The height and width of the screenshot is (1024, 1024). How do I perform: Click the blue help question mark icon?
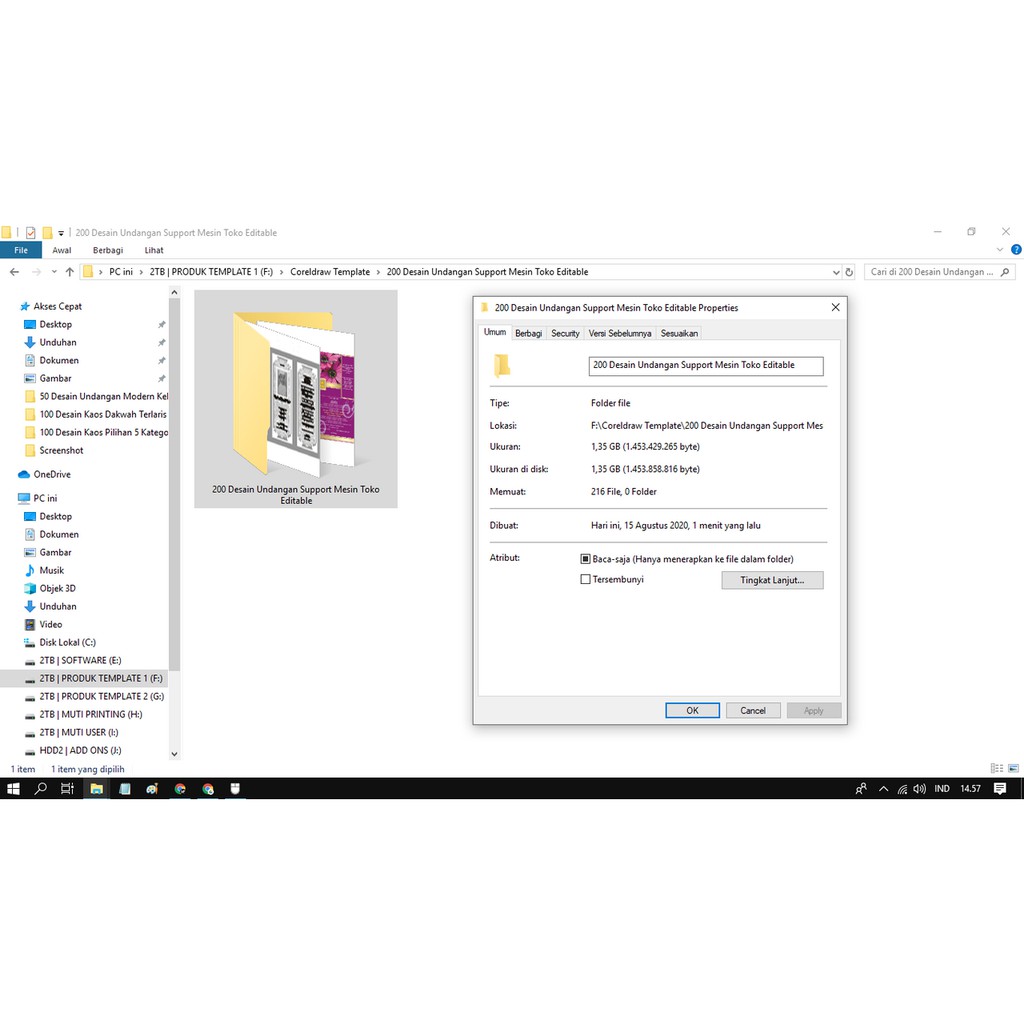(x=1015, y=250)
